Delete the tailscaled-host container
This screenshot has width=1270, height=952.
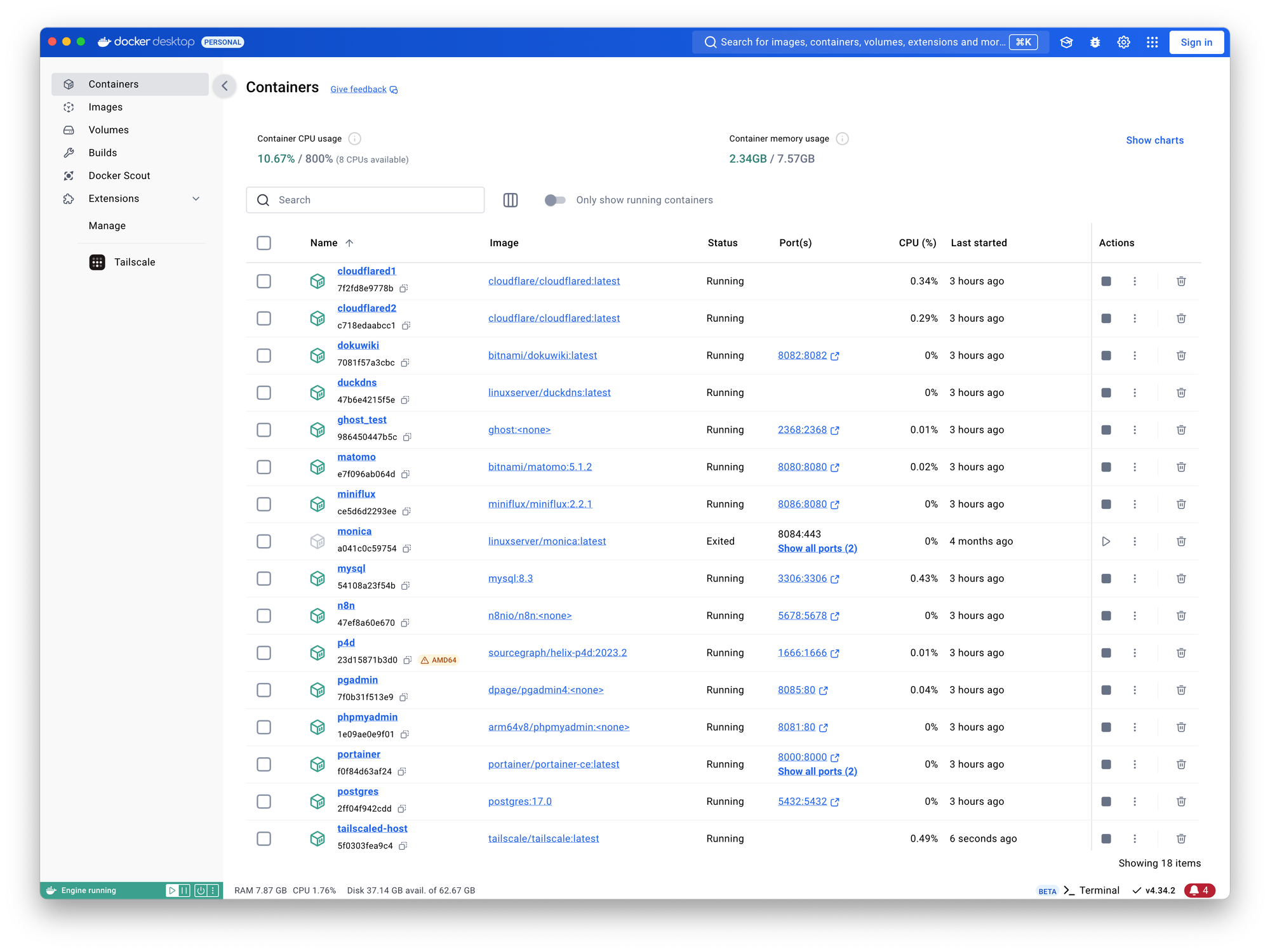pyautogui.click(x=1181, y=838)
